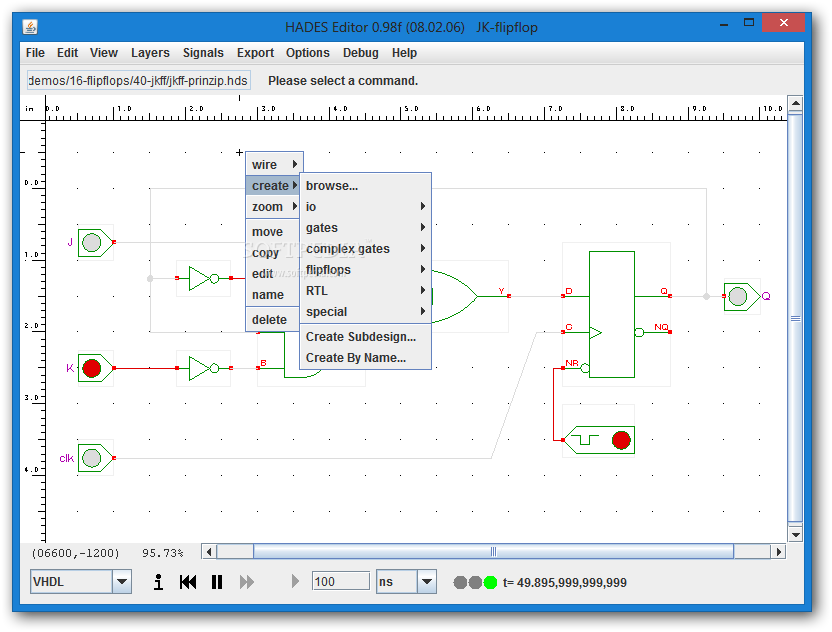Screen dimensions: 832x632
Task: Expand the complex gates submenu
Action: pyautogui.click(x=366, y=248)
